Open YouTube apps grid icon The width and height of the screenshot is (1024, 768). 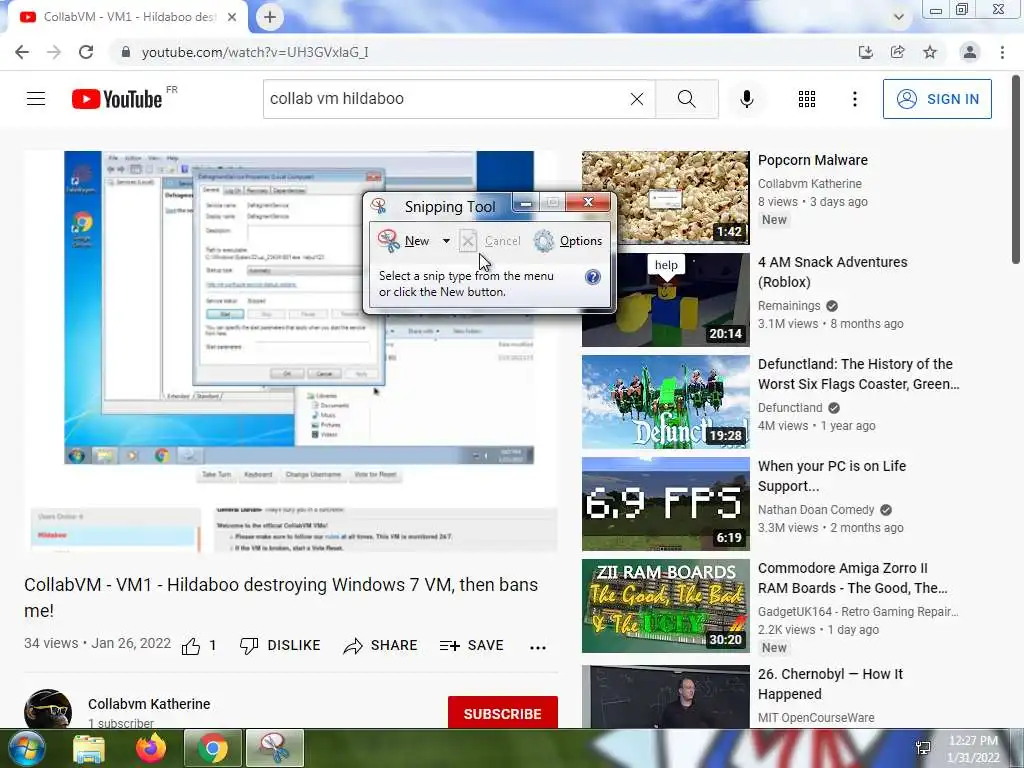[807, 99]
